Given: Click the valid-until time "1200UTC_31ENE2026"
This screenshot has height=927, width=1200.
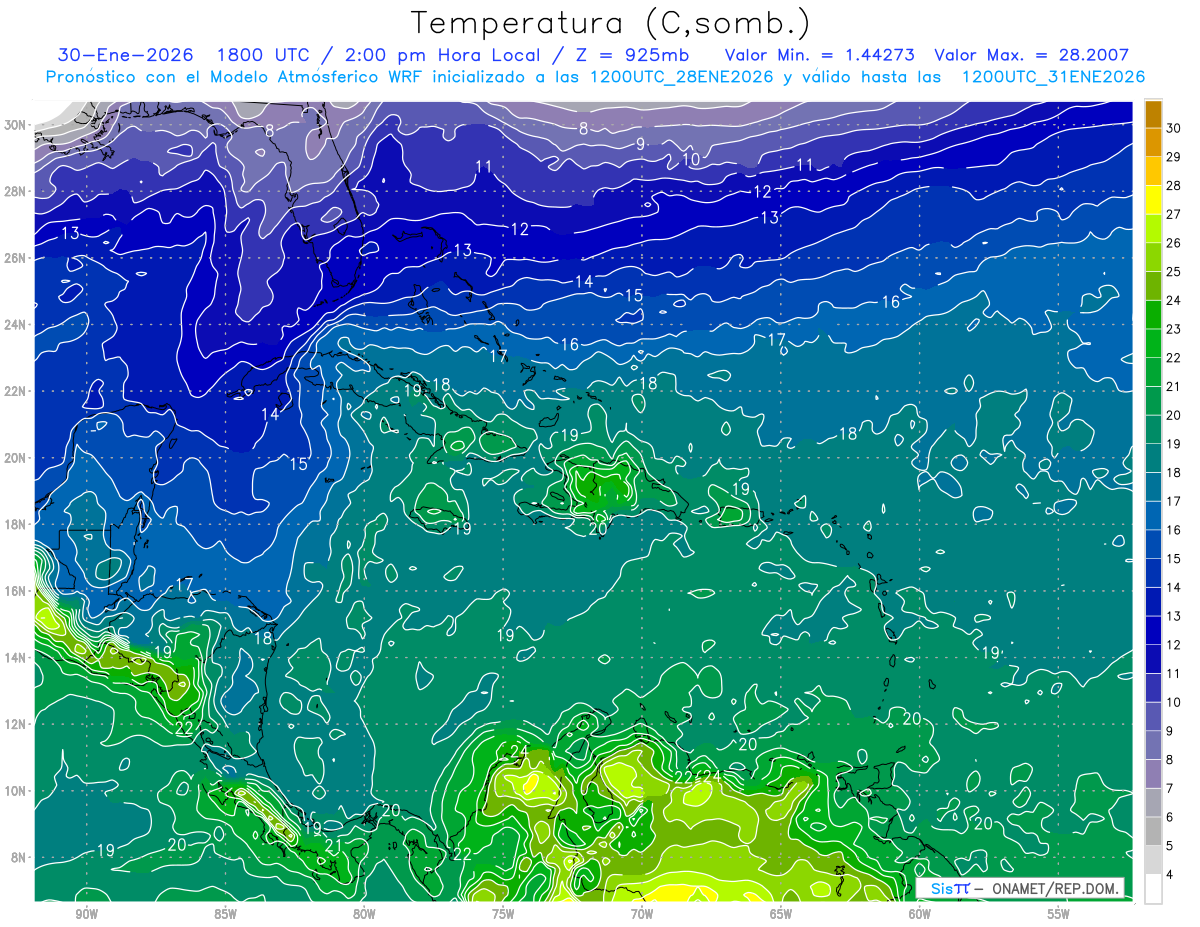Looking at the screenshot, I should [x=1052, y=77].
